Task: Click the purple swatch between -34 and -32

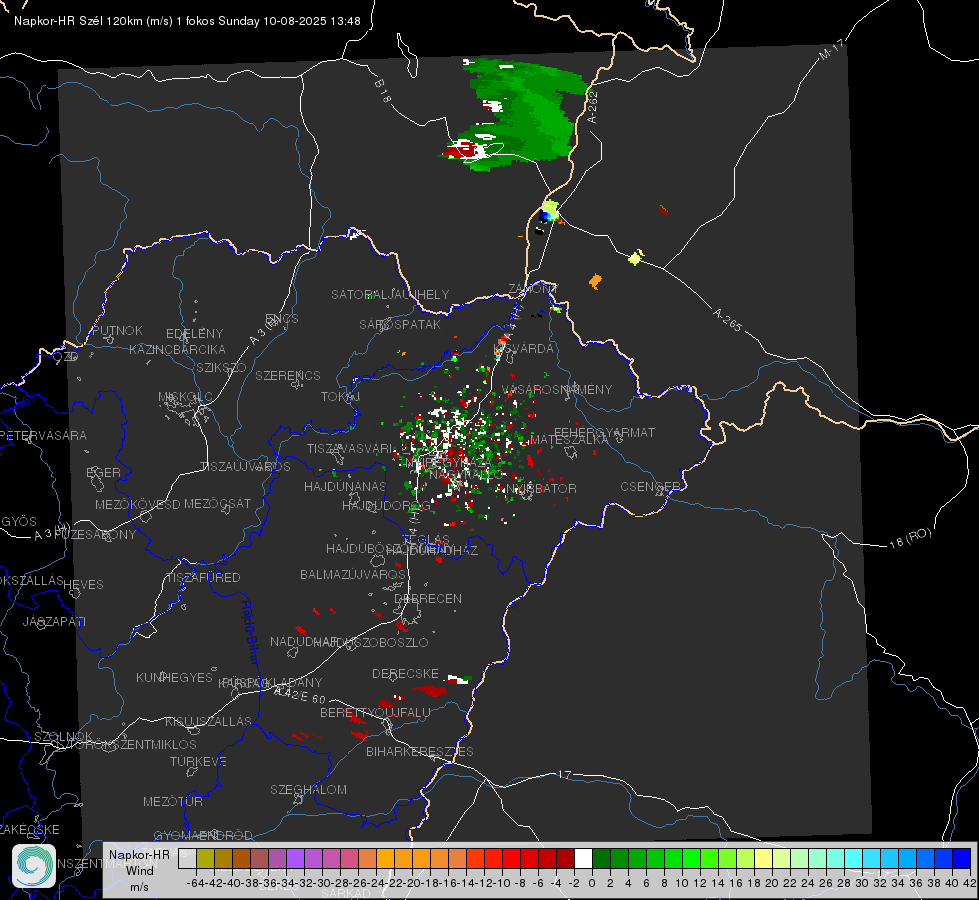Action: [x=295, y=858]
